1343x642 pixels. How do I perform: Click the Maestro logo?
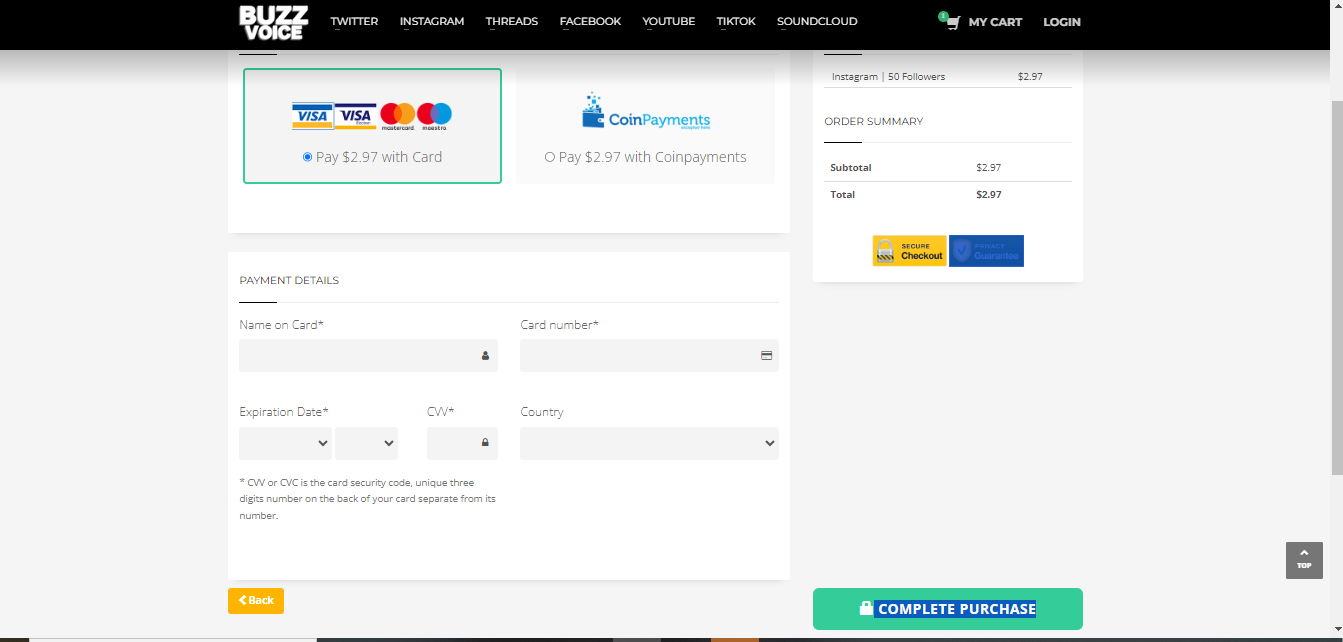click(434, 116)
